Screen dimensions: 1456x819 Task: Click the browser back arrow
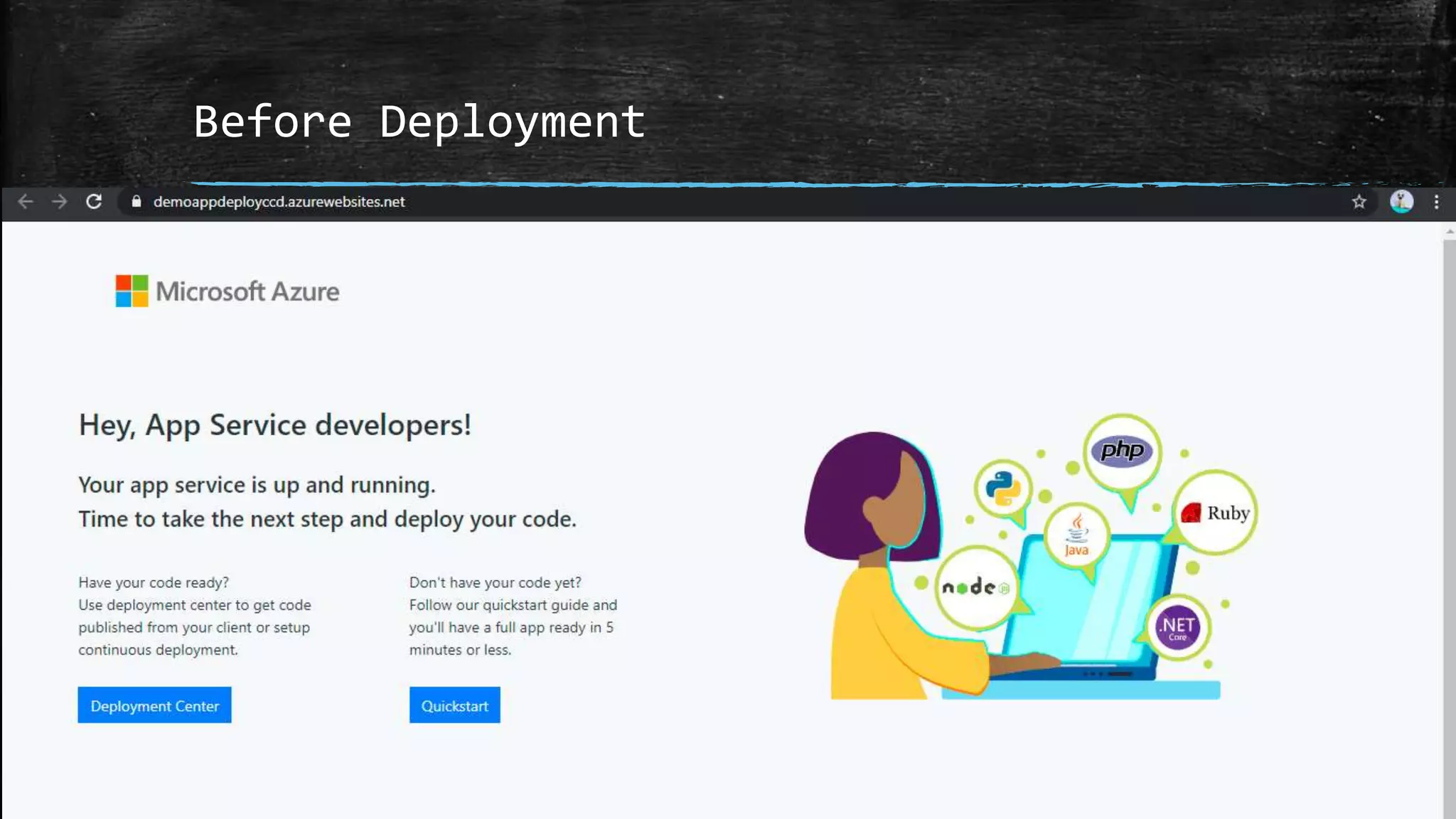tap(26, 202)
